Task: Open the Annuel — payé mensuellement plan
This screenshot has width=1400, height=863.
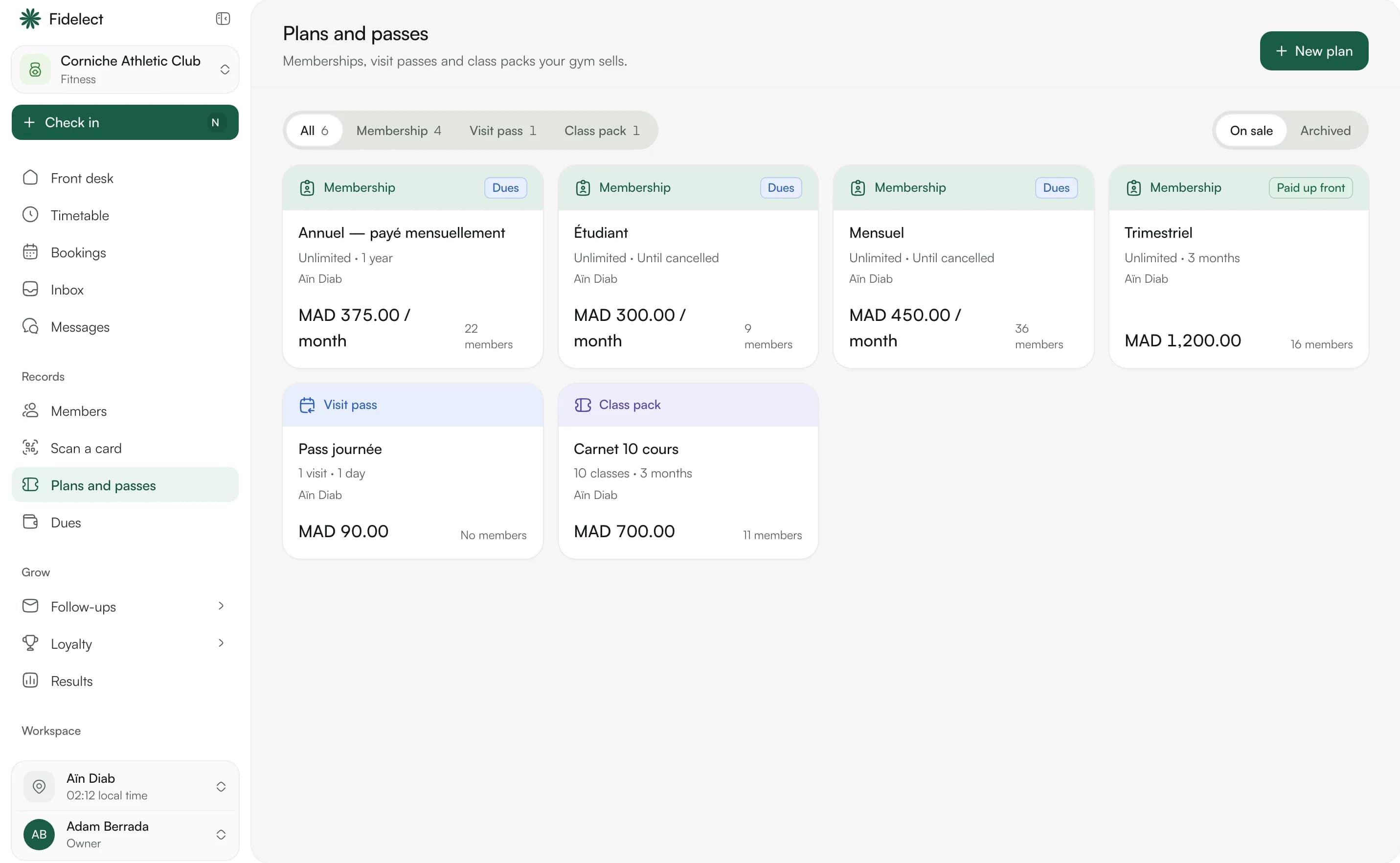Action: tap(413, 267)
